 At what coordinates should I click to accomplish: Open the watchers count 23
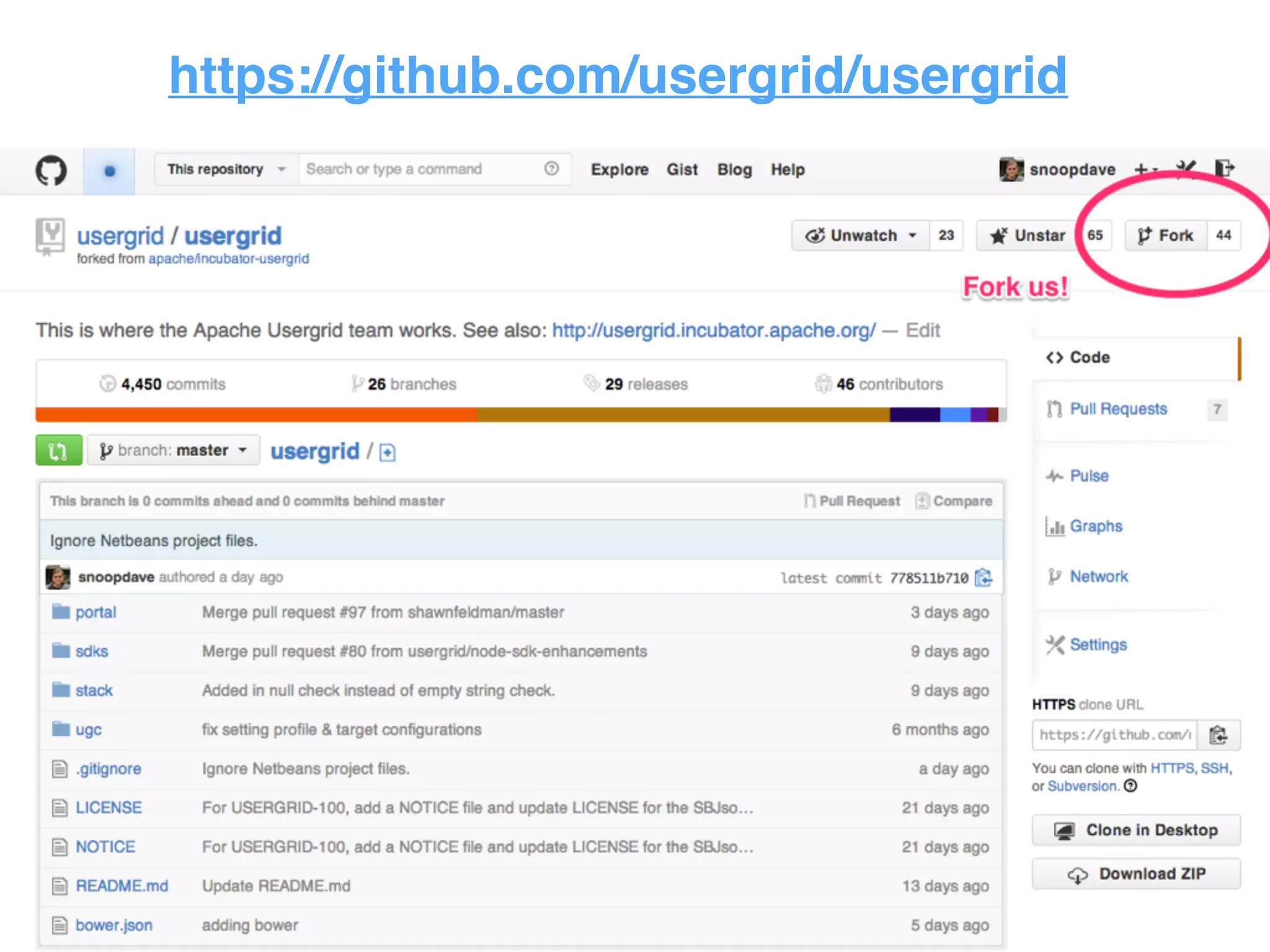[946, 236]
